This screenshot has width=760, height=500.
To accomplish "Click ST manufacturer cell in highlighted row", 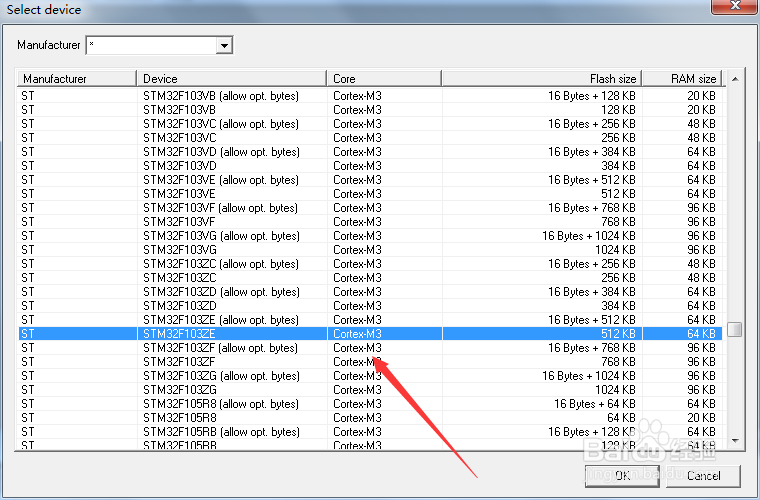I will (x=28, y=334).
